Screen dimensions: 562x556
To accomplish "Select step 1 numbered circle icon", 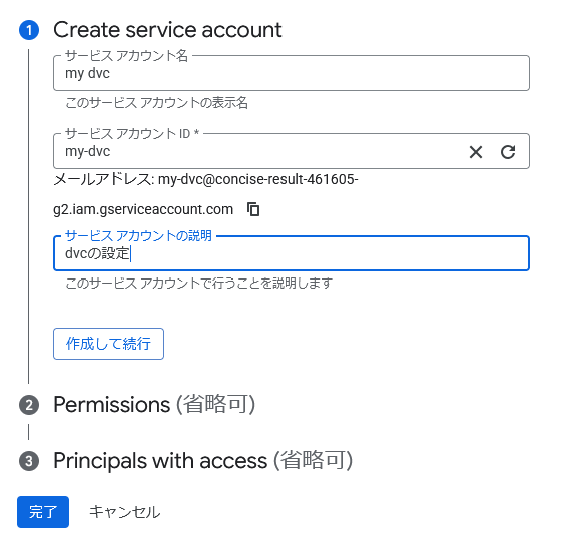I will pyautogui.click(x=29, y=30).
